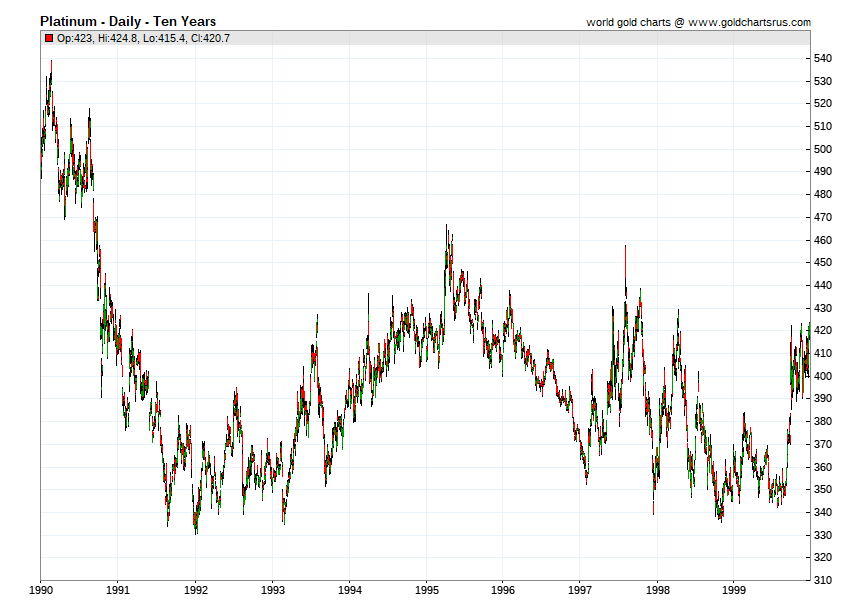This screenshot has width=850, height=616.
Task: Click the 440 price axis label
Action: pyautogui.click(x=823, y=285)
